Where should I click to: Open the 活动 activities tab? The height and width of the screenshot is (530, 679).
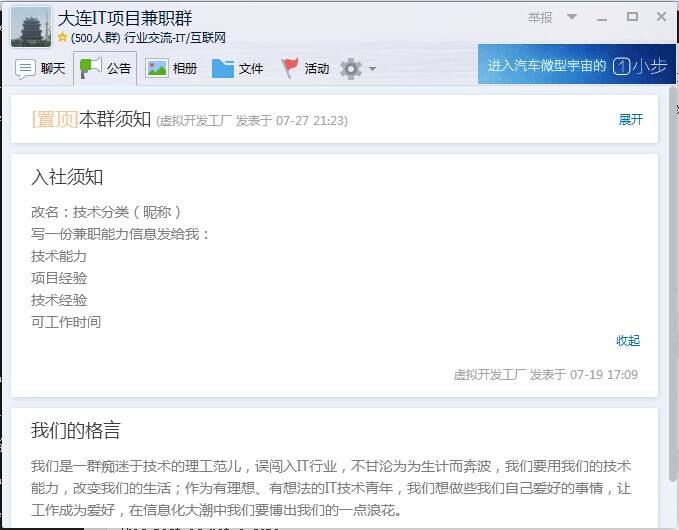[x=305, y=68]
